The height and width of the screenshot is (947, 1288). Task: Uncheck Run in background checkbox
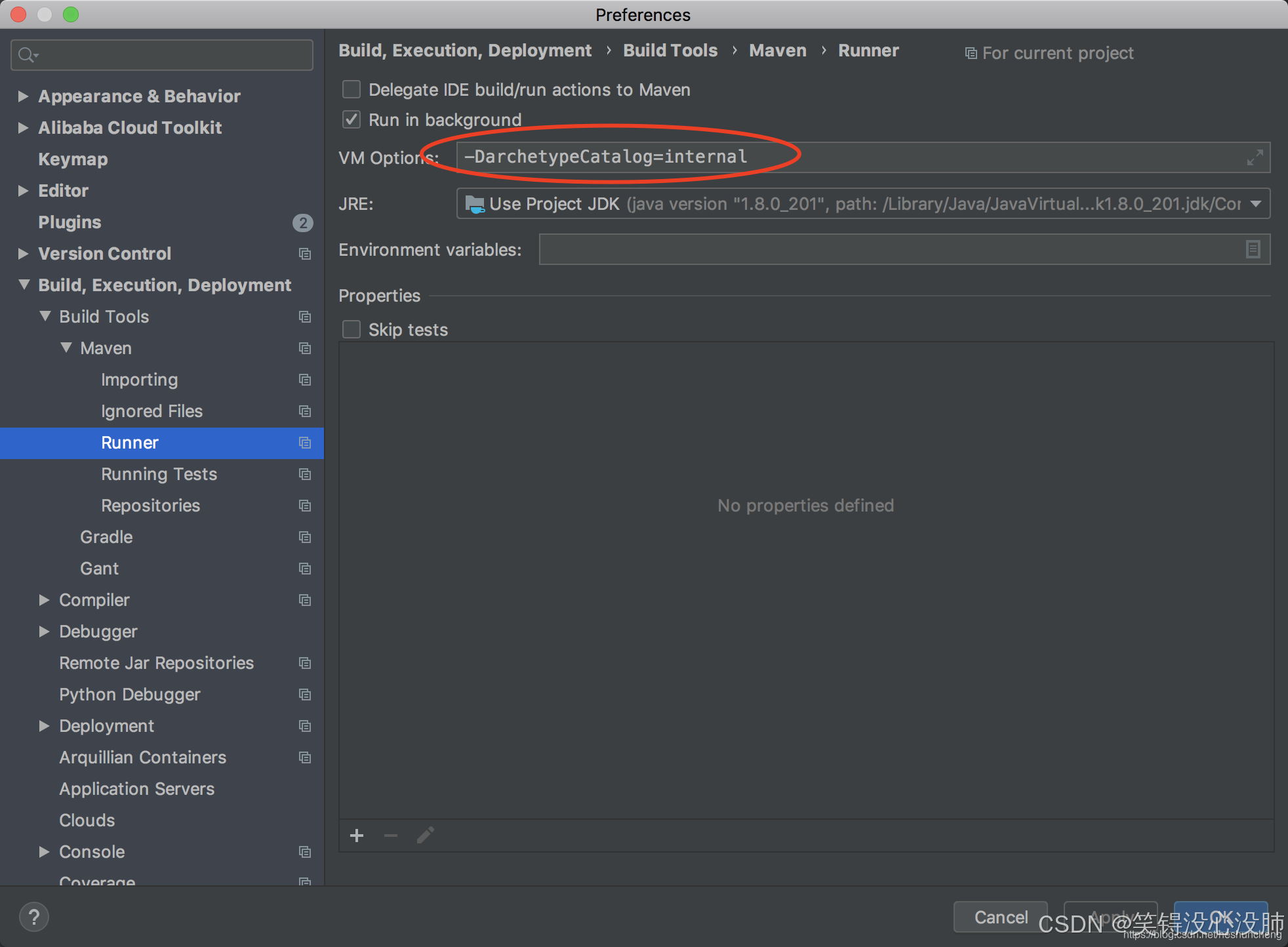click(x=352, y=119)
